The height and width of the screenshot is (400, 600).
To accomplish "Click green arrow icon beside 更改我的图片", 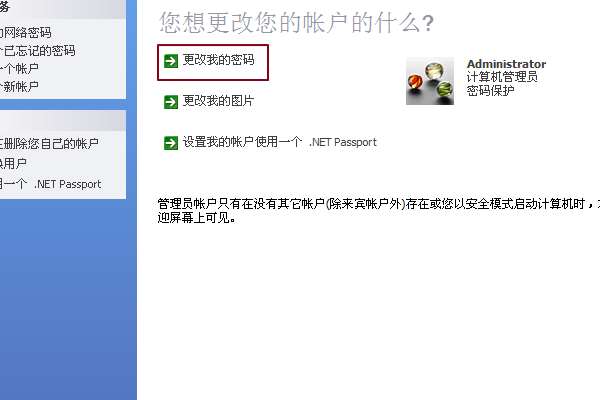I will pos(171,102).
